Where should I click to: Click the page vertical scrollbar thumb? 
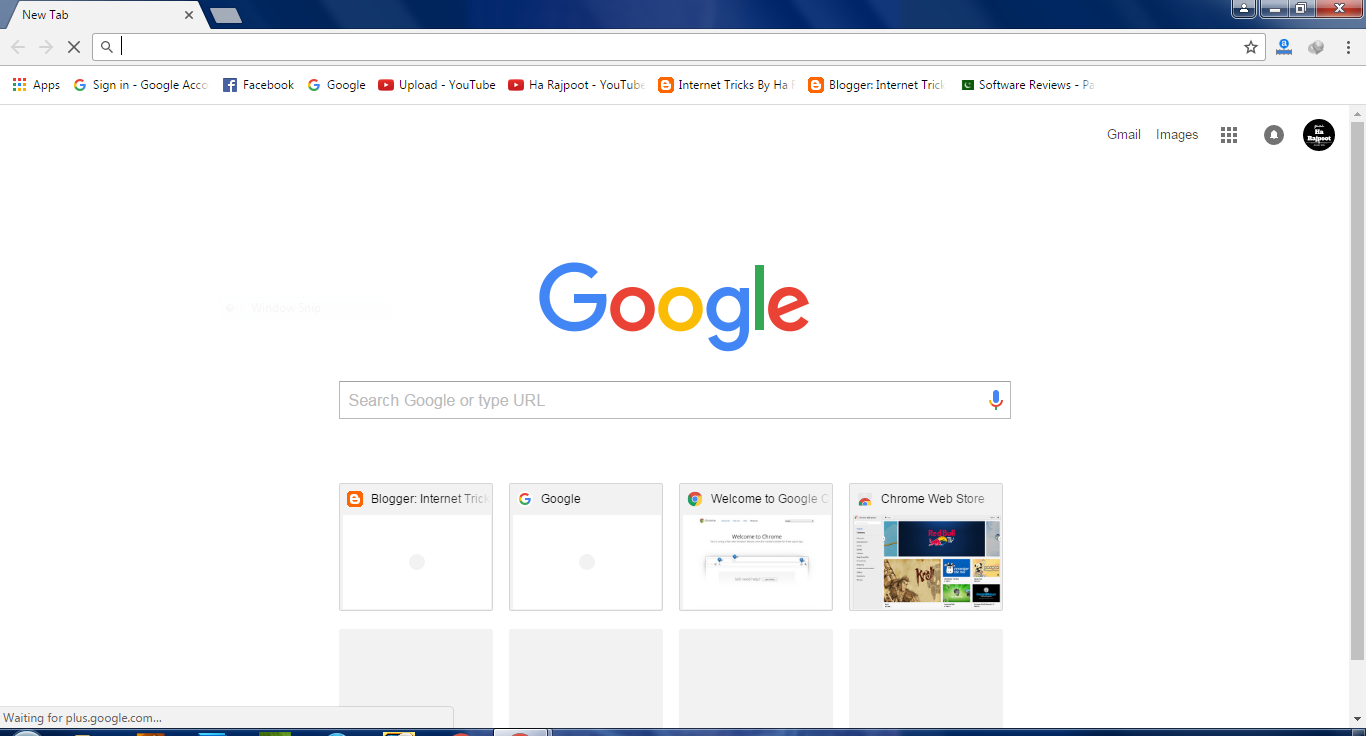click(1357, 390)
